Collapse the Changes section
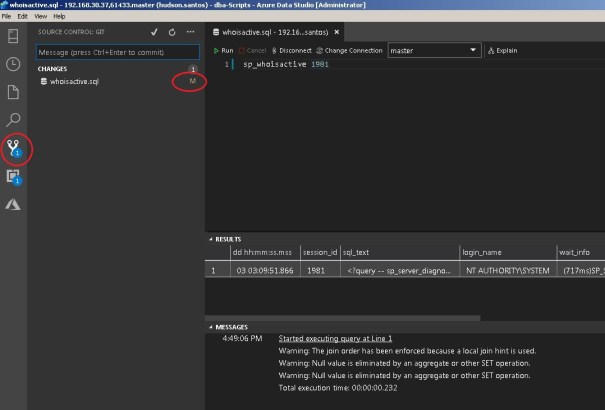Screen dimensions: 605x410 coord(53,69)
